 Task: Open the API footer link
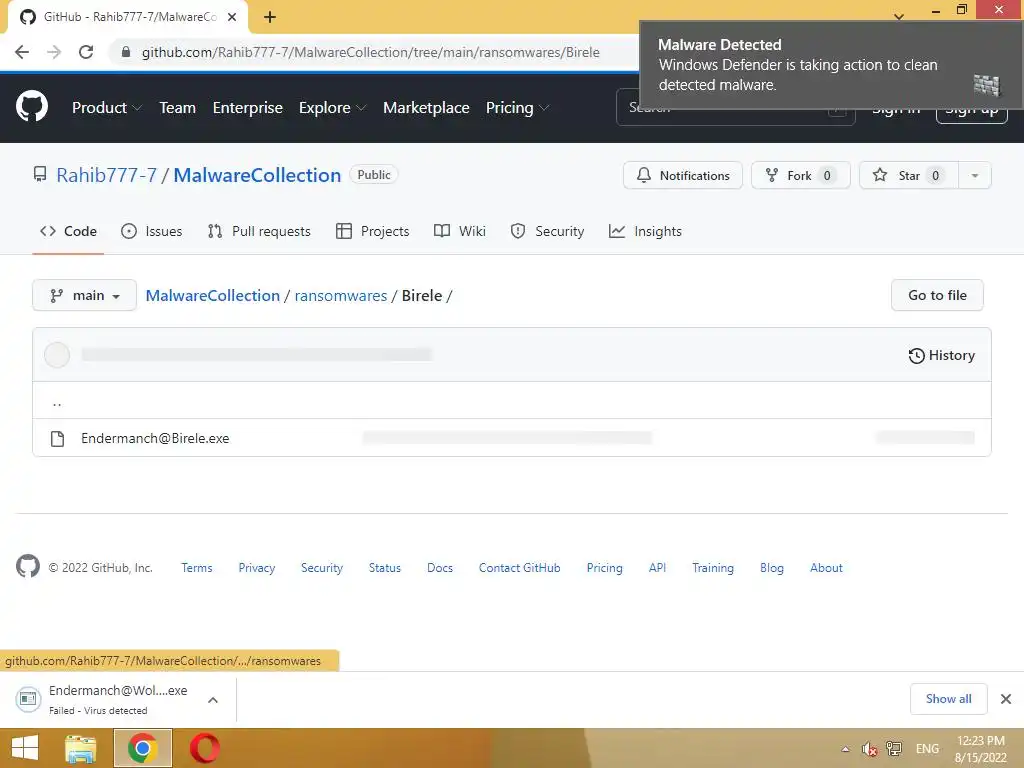pyautogui.click(x=657, y=568)
